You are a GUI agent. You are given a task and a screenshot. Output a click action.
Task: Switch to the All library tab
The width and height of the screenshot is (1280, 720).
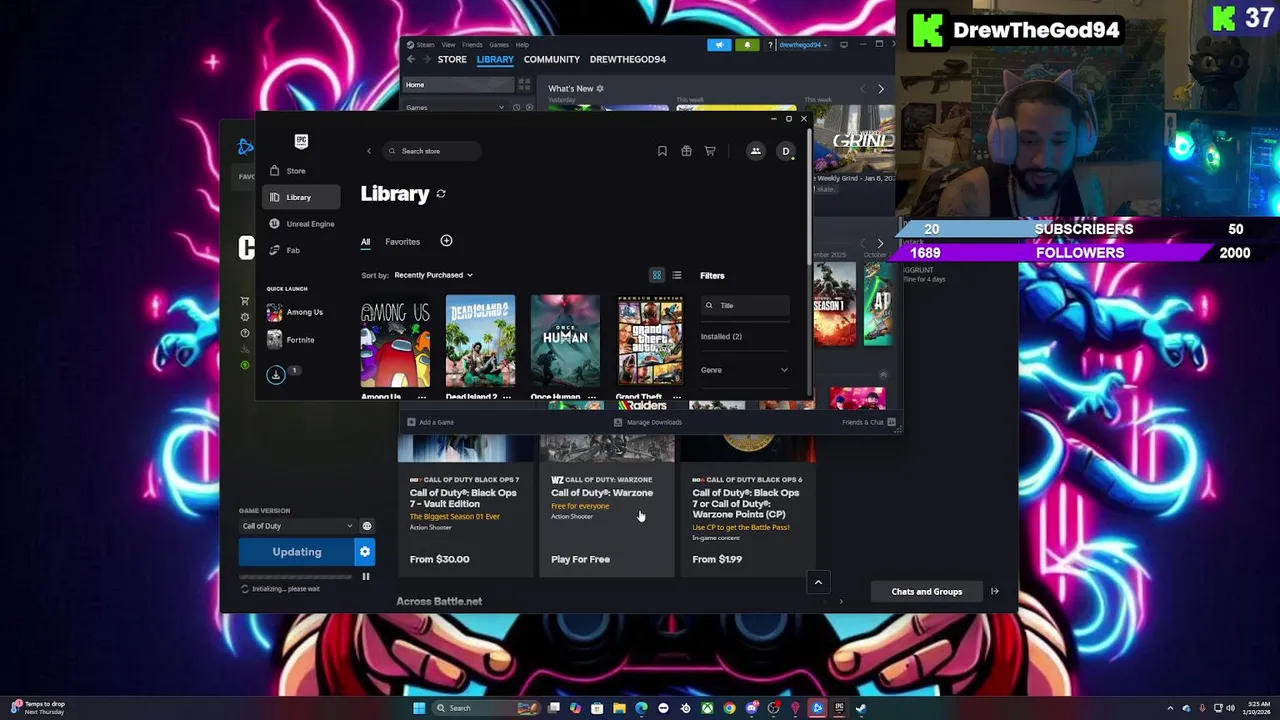pyautogui.click(x=365, y=241)
